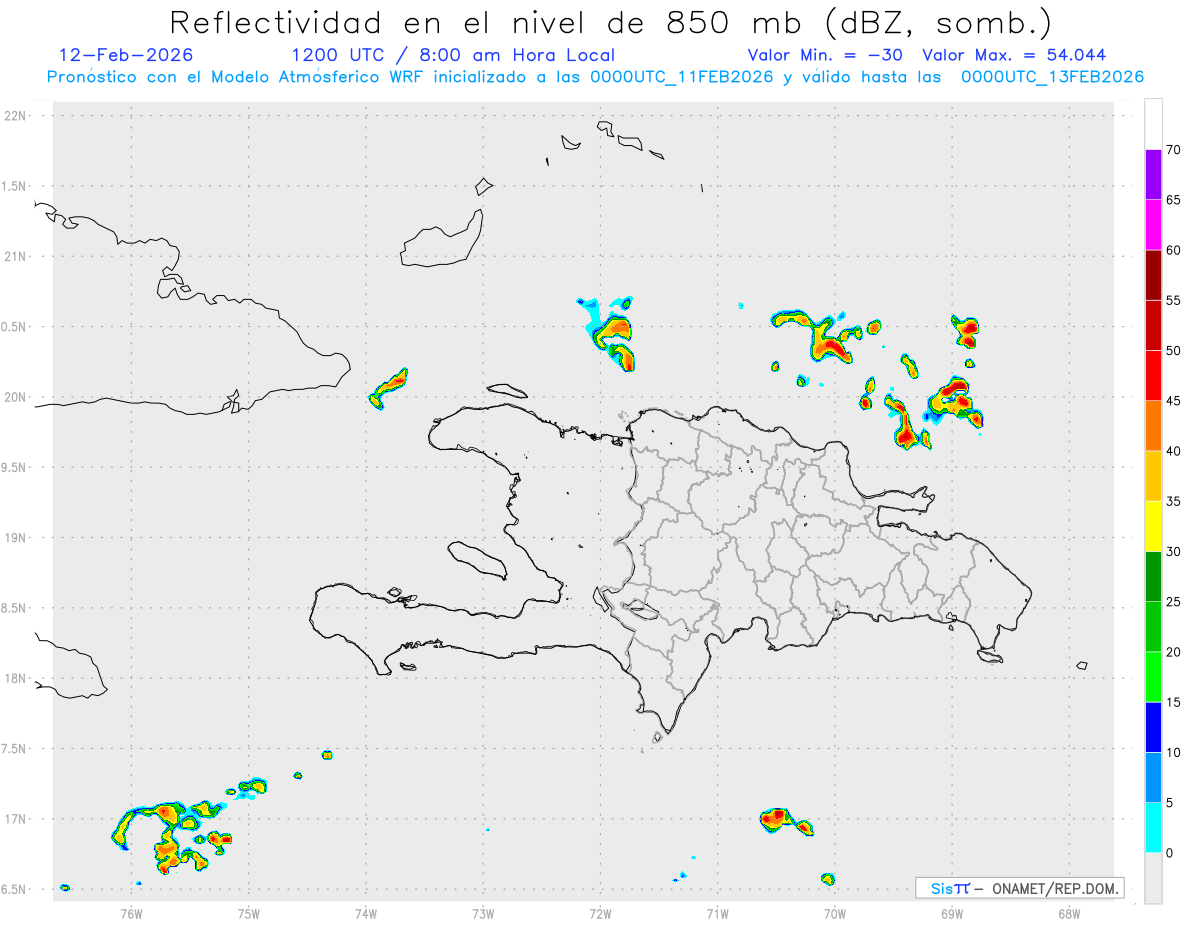Click the colorbar value label '30'

1173,552
